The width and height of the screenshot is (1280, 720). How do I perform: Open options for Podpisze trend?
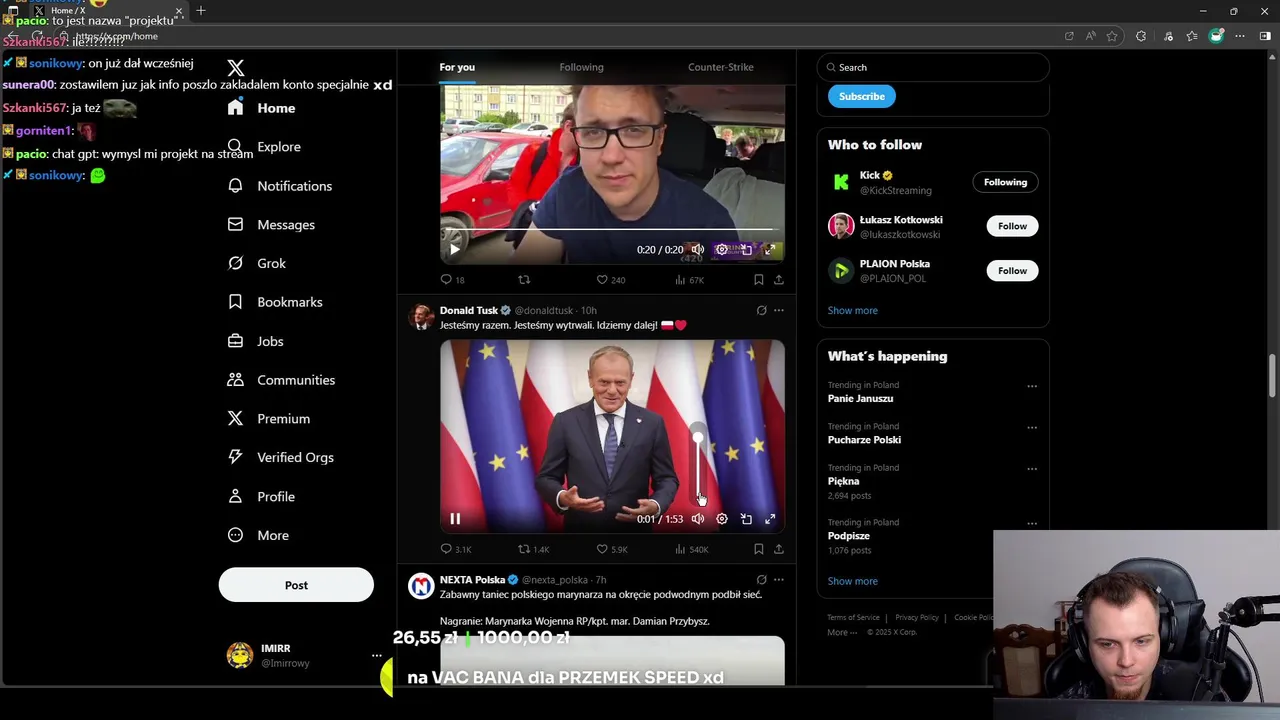1031,523
